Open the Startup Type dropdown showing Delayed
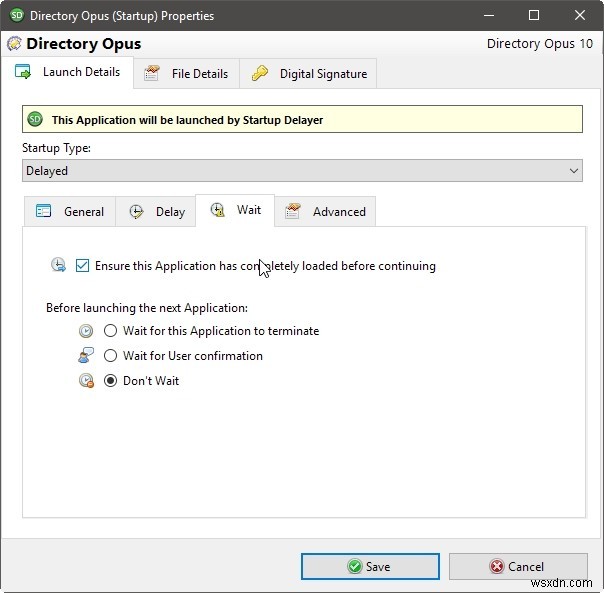This screenshot has height=593, width=604. click(x=302, y=171)
